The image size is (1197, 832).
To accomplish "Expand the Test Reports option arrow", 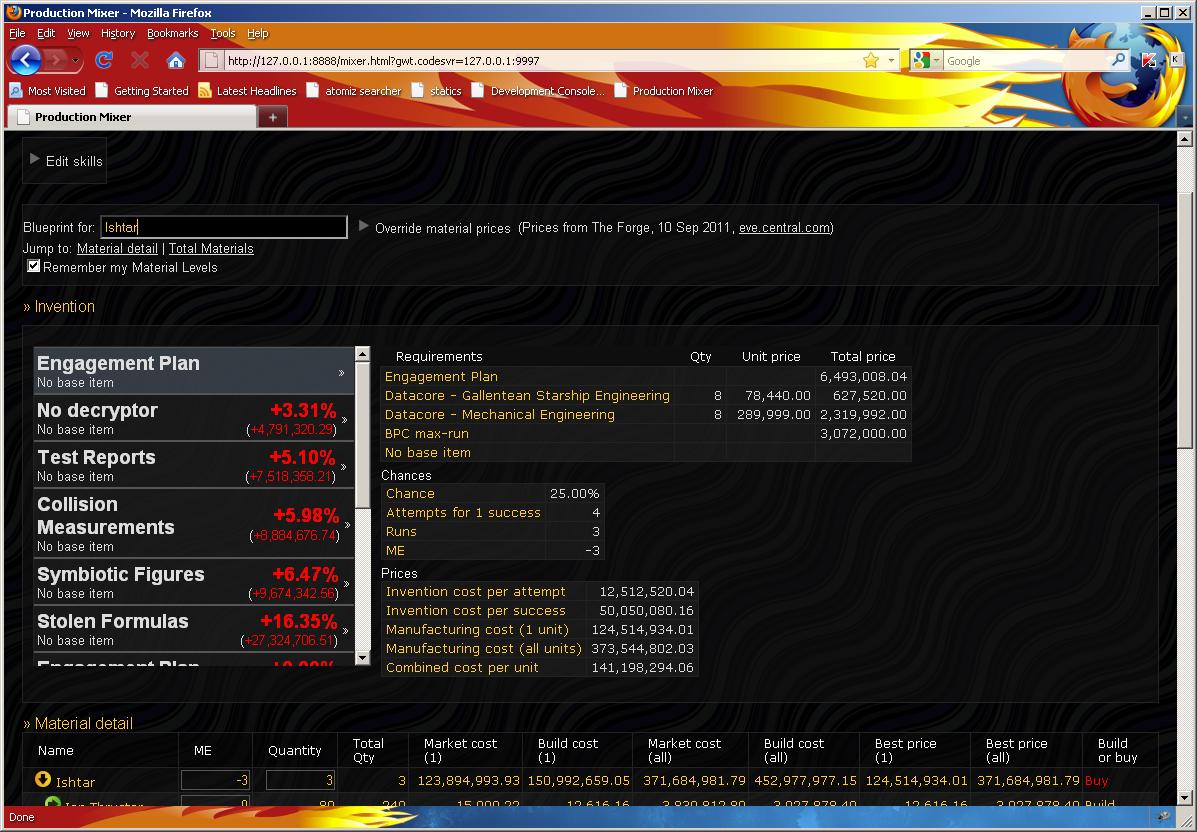I will tap(344, 466).
